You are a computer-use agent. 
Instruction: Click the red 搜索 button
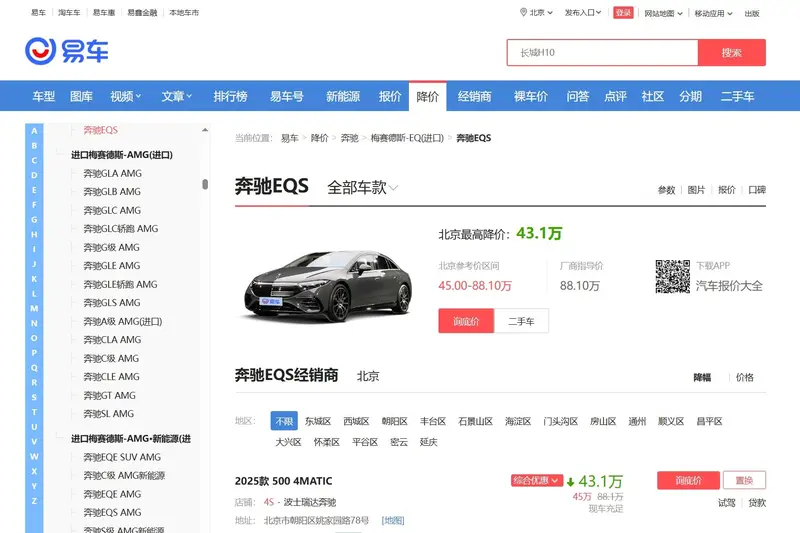(x=732, y=53)
